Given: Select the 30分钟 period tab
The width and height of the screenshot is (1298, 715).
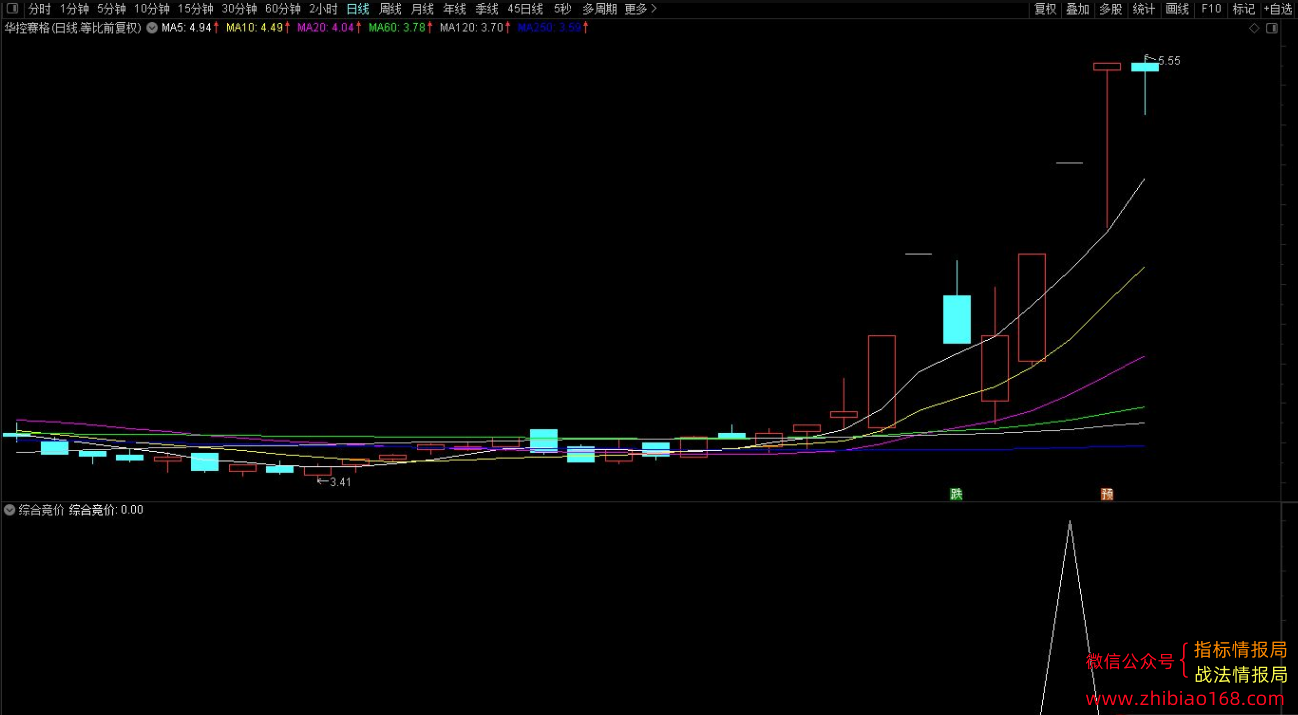Looking at the screenshot, I should pos(239,9).
